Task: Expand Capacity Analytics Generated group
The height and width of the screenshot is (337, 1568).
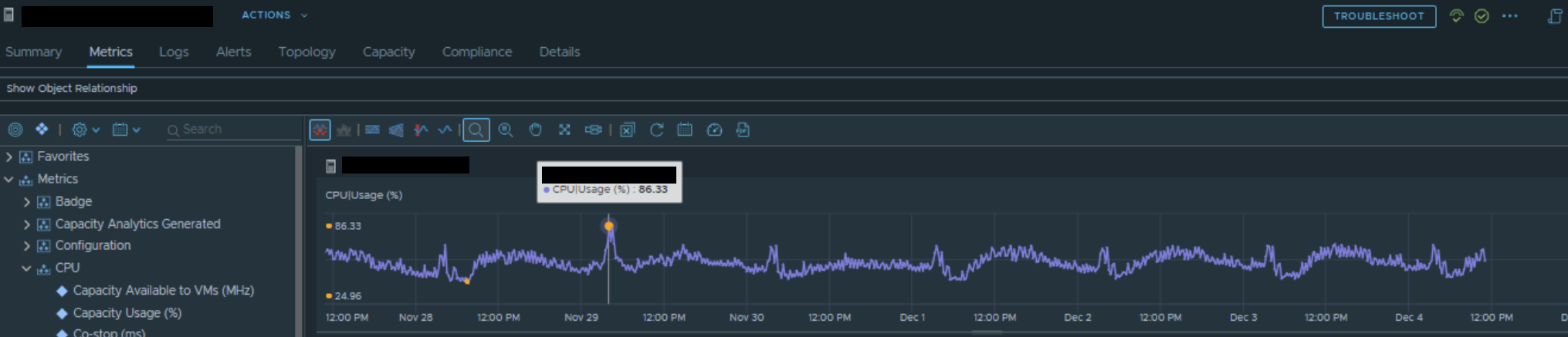Action: [x=26, y=224]
